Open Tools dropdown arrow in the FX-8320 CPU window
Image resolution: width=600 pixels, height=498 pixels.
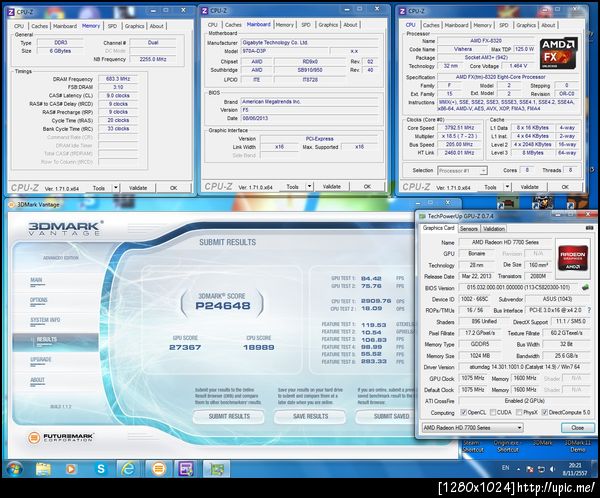click(x=507, y=187)
